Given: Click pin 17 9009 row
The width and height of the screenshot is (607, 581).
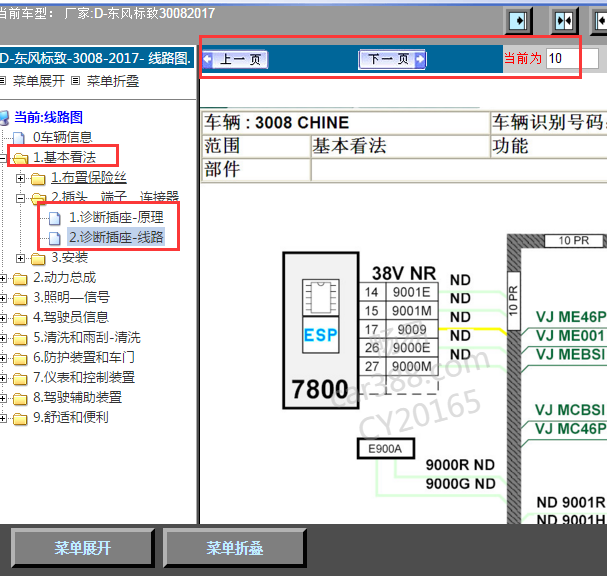Looking at the screenshot, I should coord(398,329).
